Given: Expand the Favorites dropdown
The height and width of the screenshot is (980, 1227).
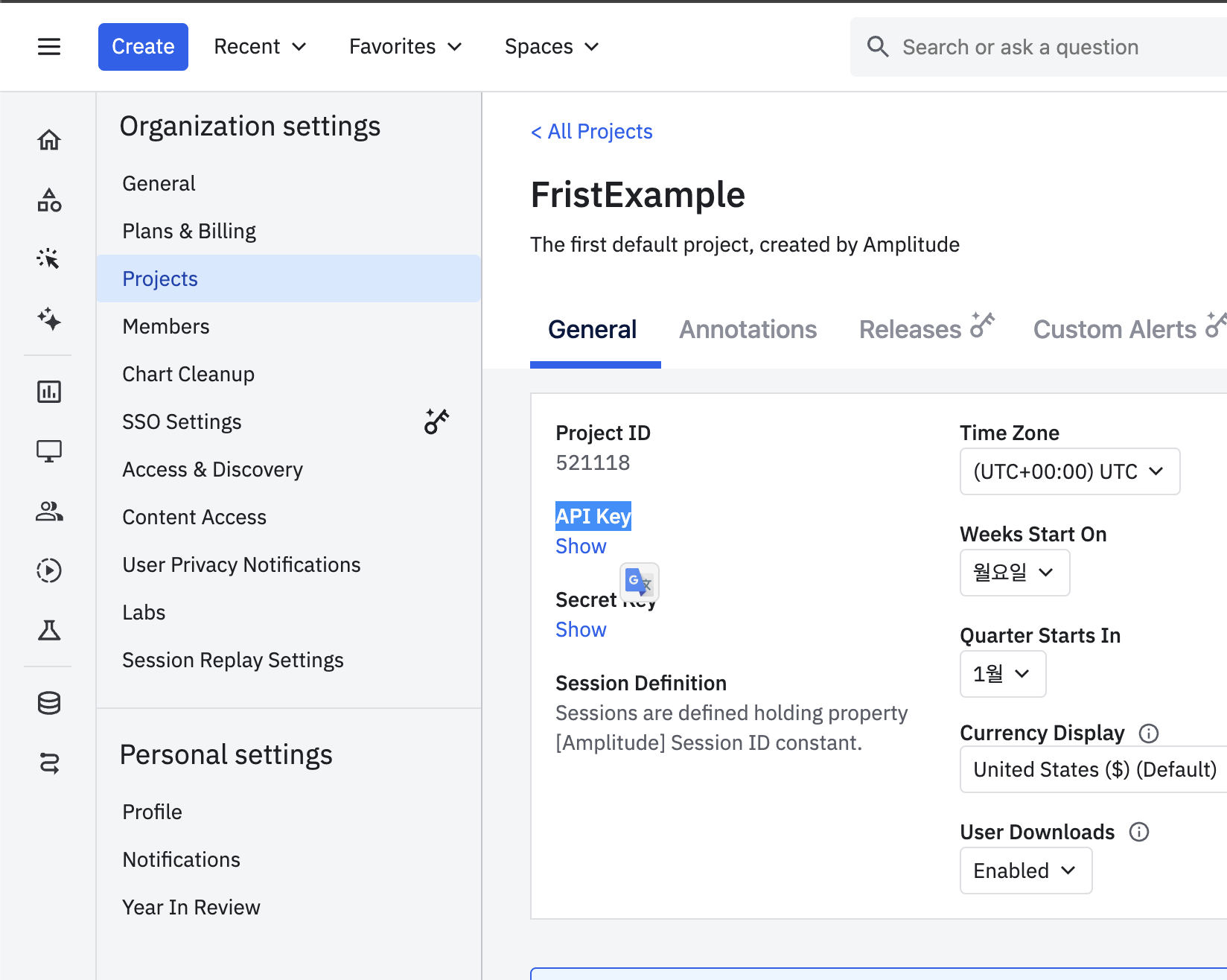Looking at the screenshot, I should (406, 47).
